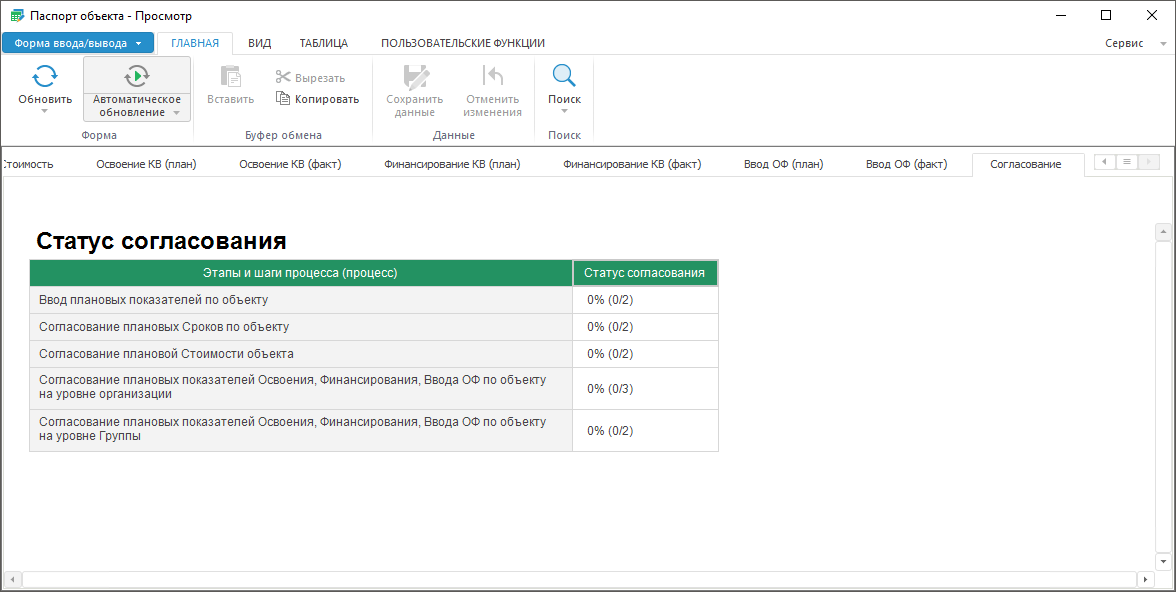This screenshot has height=592, width=1176.
Task: Expand the ribbon options arrow beside Сервис
Action: 1163,44
